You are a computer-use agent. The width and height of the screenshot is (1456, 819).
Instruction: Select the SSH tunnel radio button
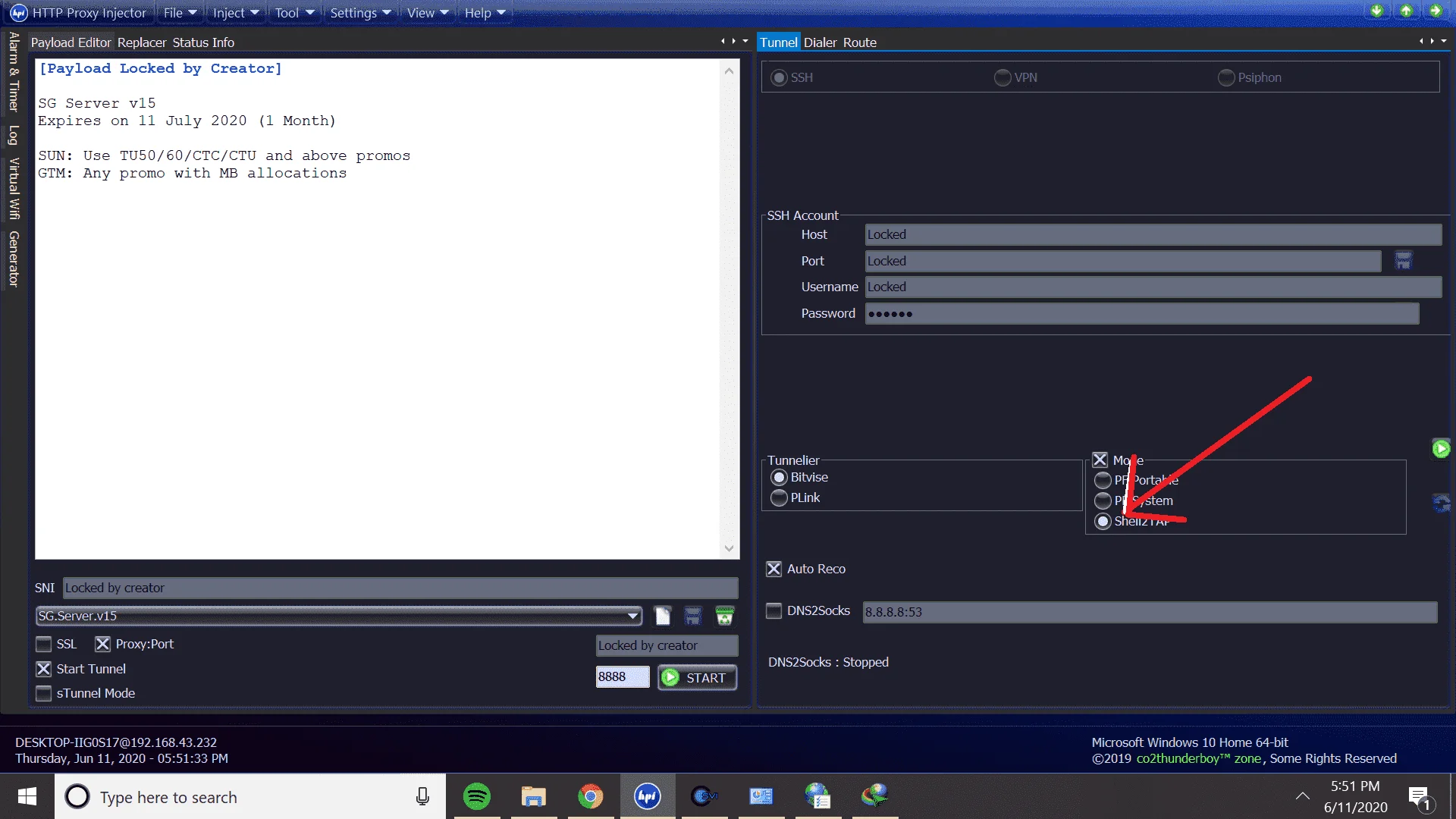[x=779, y=77]
